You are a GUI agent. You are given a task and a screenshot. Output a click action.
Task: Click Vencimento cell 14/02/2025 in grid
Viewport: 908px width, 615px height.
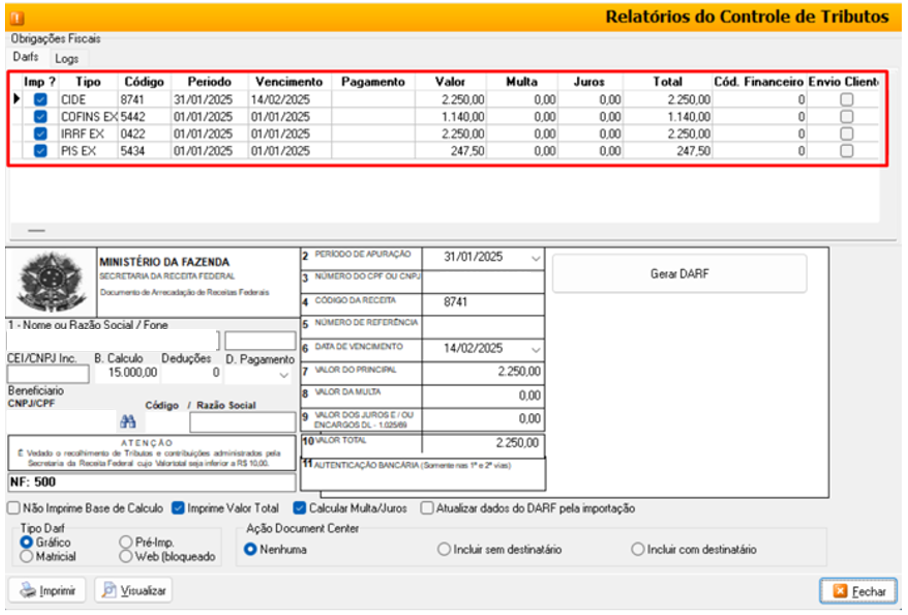pos(290,100)
